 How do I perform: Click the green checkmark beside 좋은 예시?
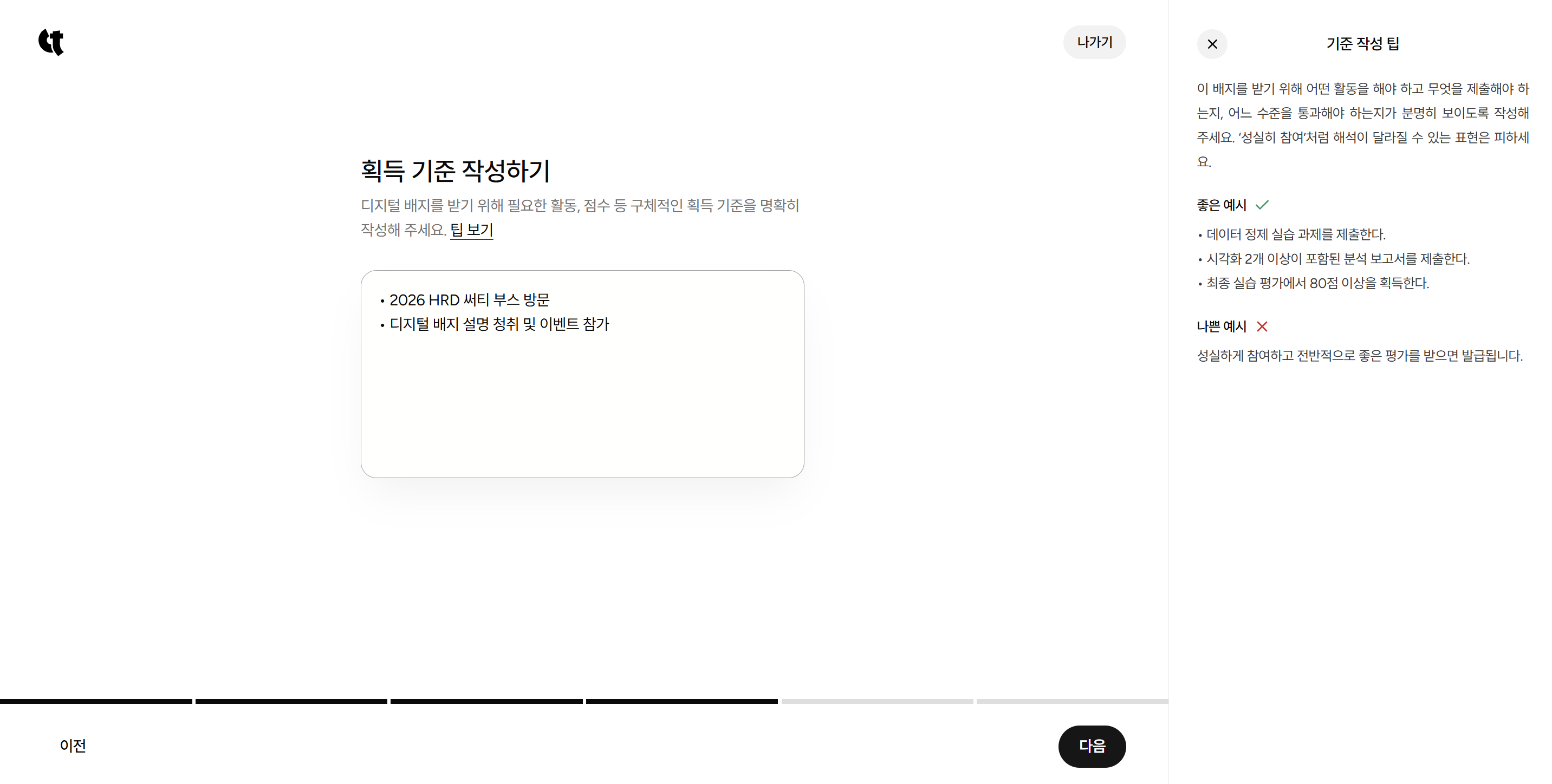pyautogui.click(x=1262, y=205)
